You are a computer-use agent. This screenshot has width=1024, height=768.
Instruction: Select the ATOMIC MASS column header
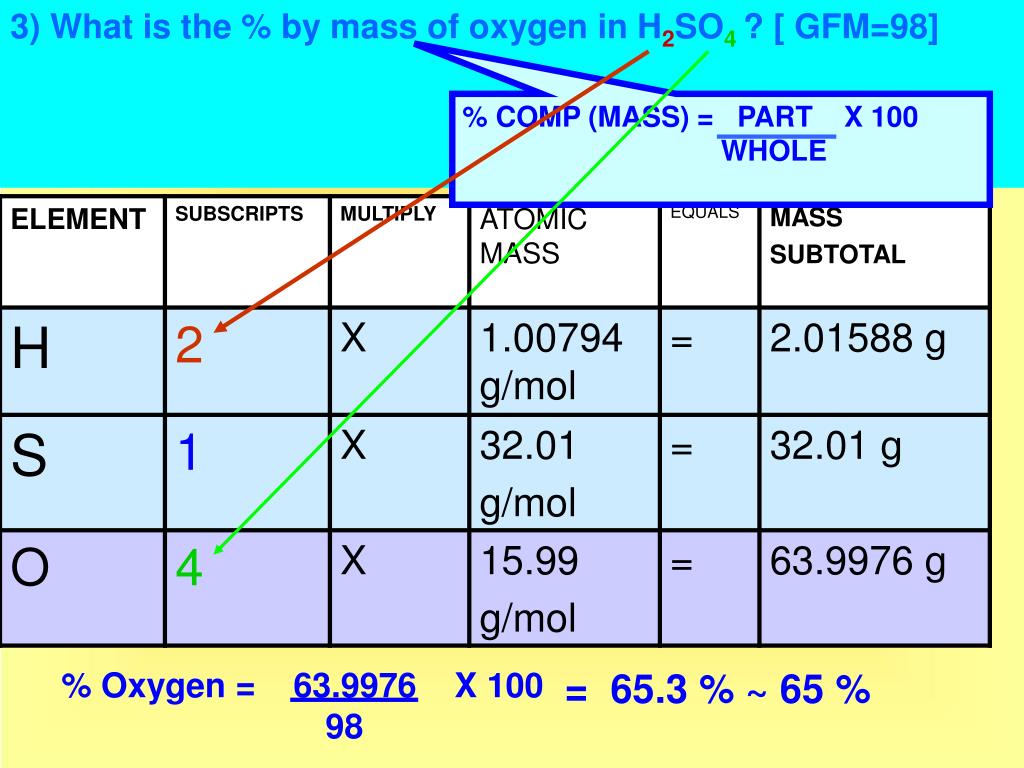click(x=565, y=255)
